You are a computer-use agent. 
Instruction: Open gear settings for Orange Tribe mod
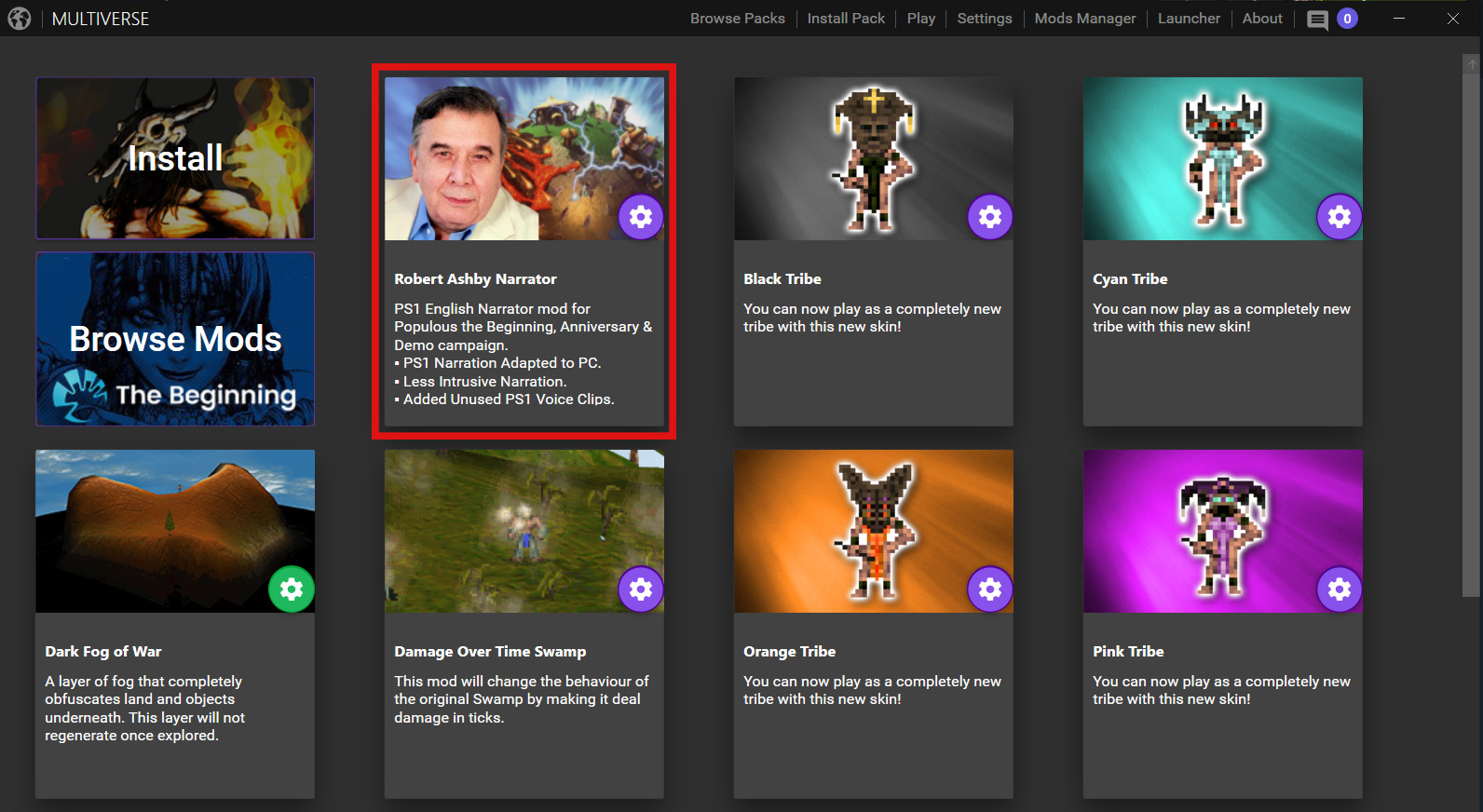tap(990, 589)
